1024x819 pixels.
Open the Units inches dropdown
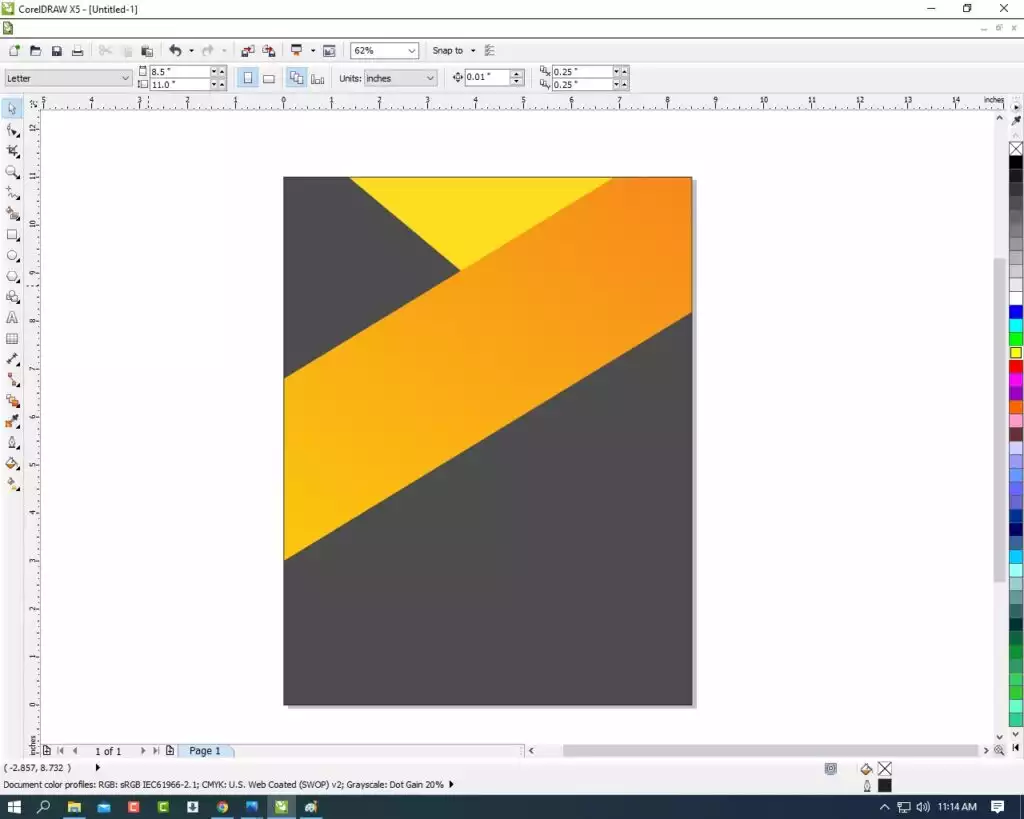[430, 78]
